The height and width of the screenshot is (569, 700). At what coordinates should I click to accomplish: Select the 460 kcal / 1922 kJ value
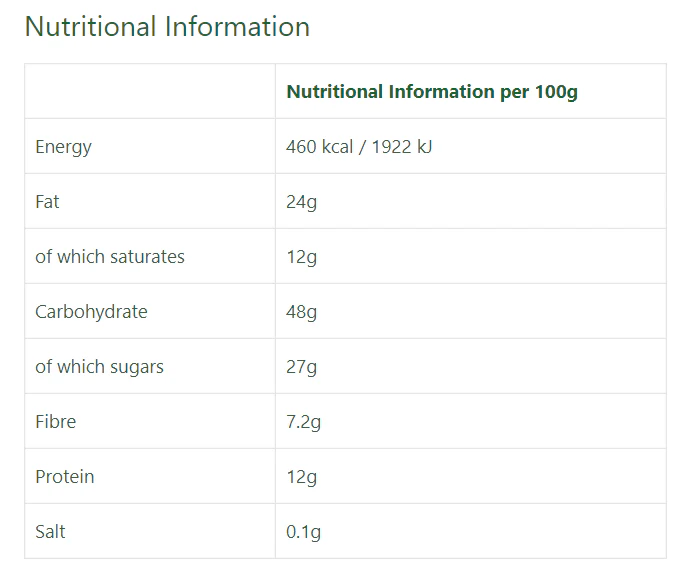359,147
